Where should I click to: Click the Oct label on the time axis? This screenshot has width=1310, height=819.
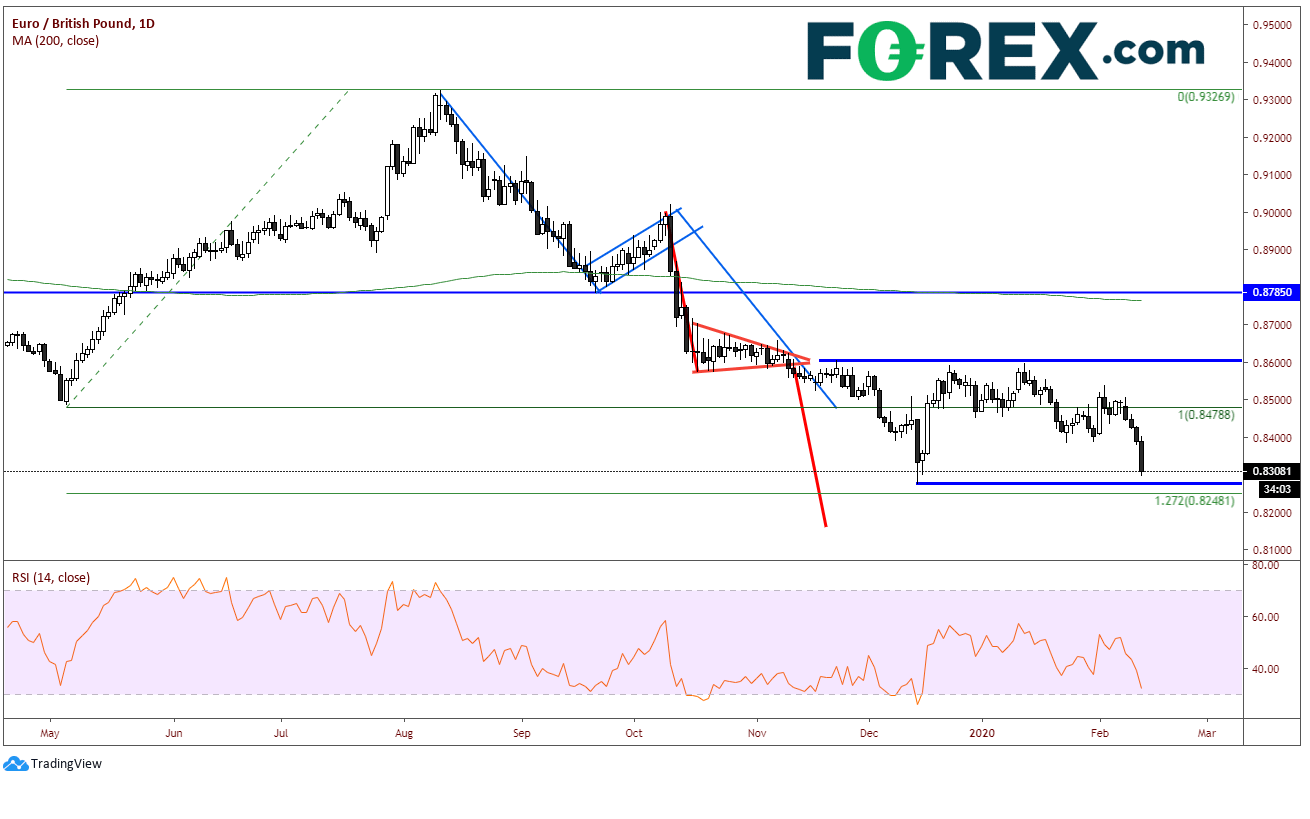click(634, 732)
